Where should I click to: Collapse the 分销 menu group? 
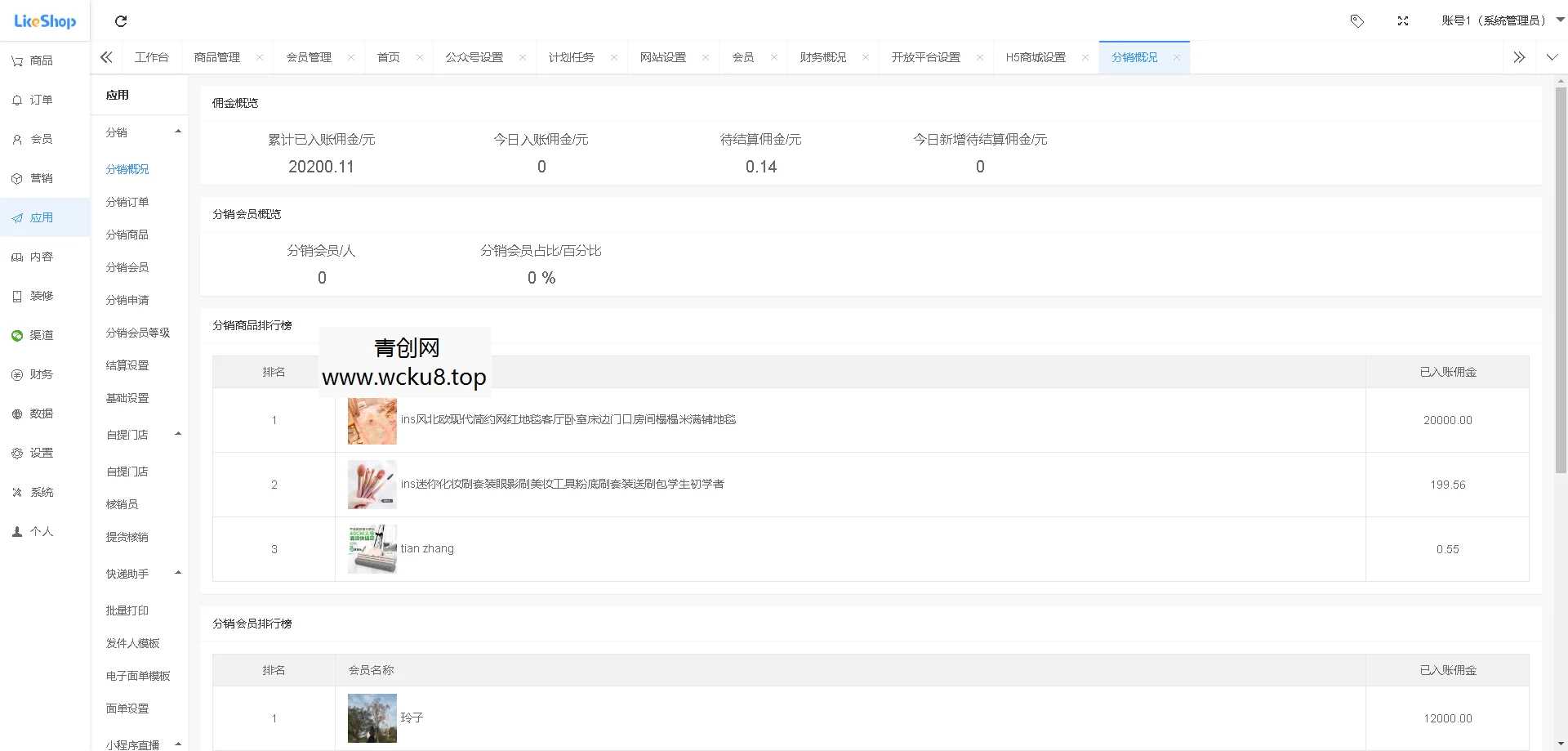pos(178,132)
